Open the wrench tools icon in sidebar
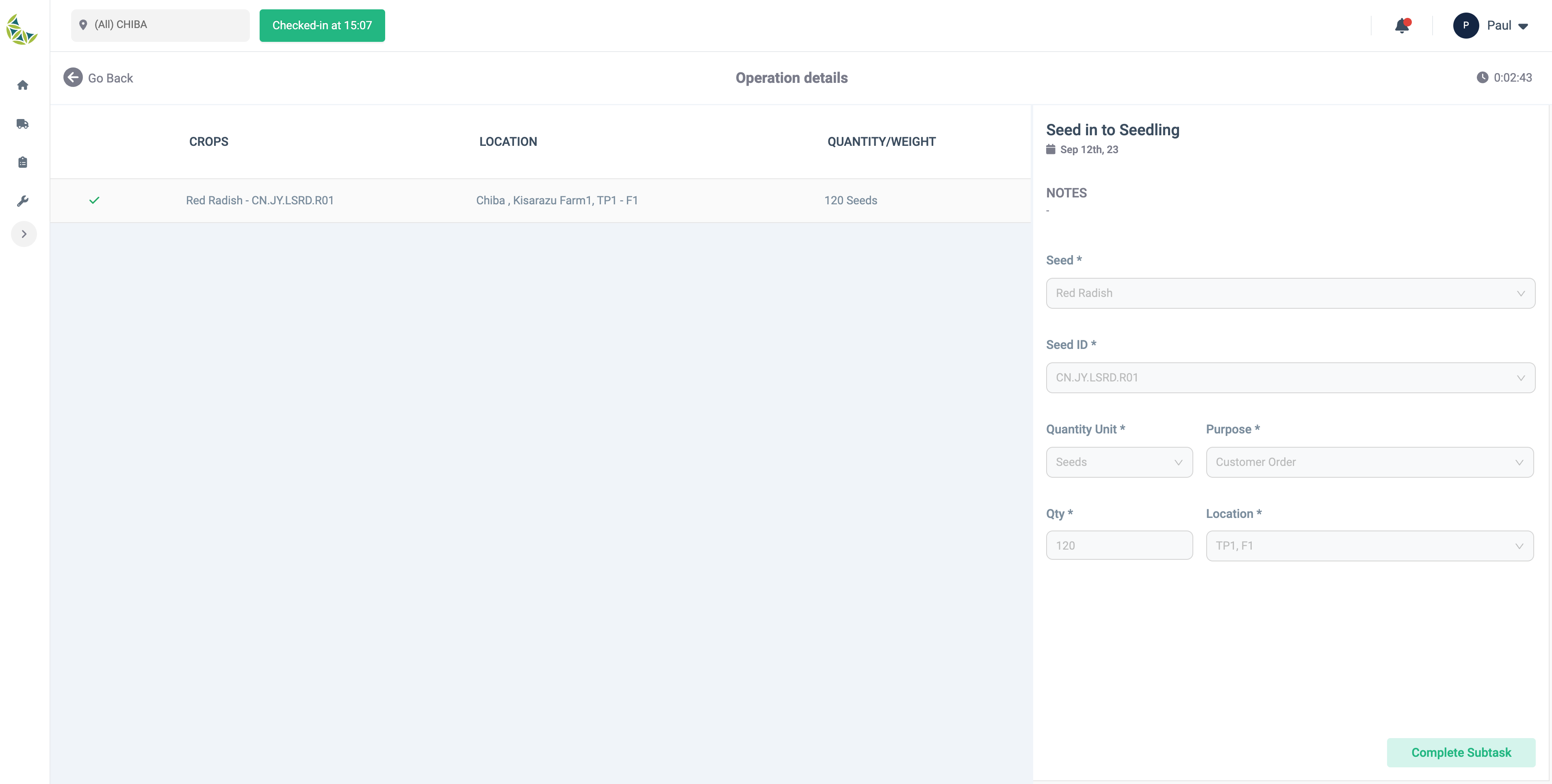This screenshot has height=784, width=1552. coord(23,201)
